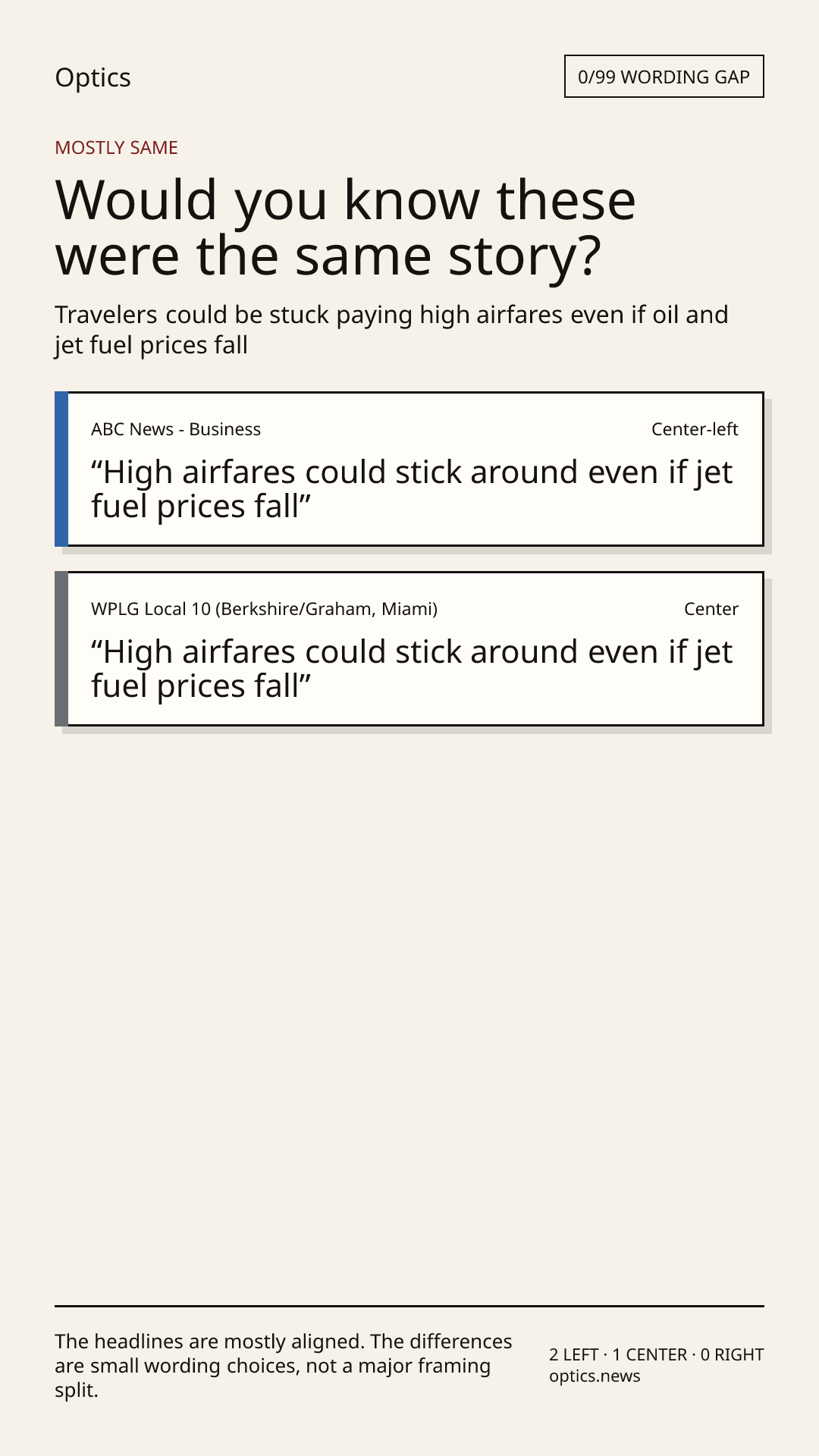Click the blue bias color bar
This screenshot has width=819, height=1456.
point(61,469)
